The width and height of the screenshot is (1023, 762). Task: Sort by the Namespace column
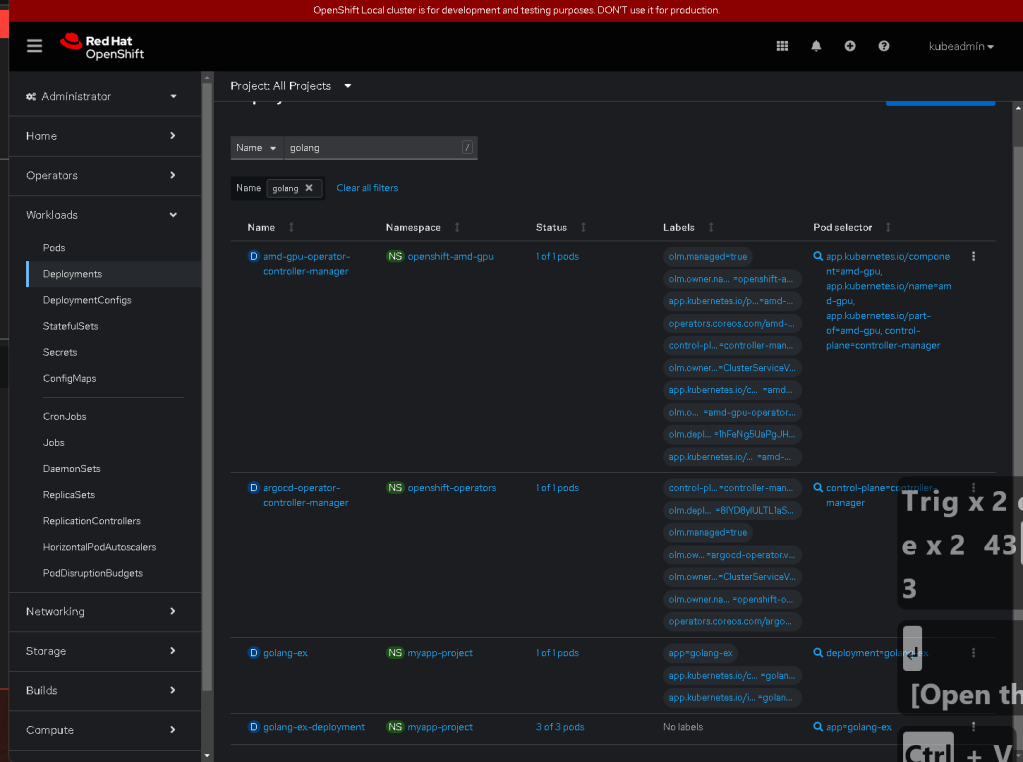pyautogui.click(x=423, y=227)
